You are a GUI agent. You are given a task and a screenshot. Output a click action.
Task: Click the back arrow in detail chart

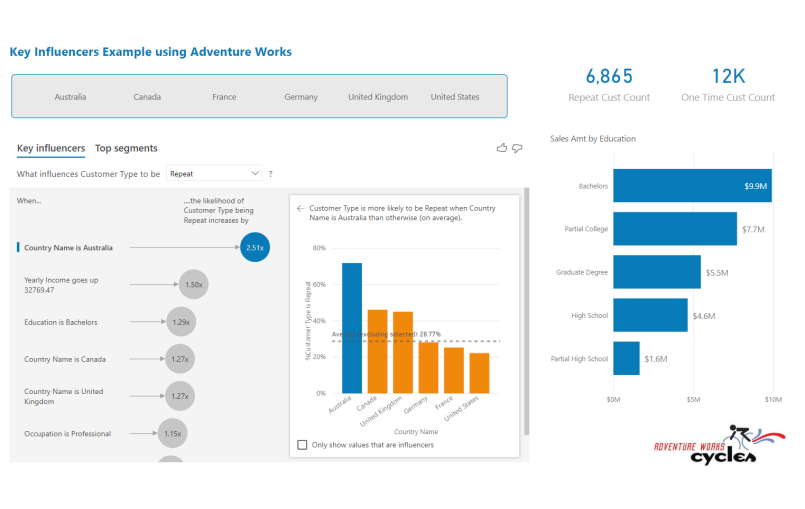coord(300,209)
